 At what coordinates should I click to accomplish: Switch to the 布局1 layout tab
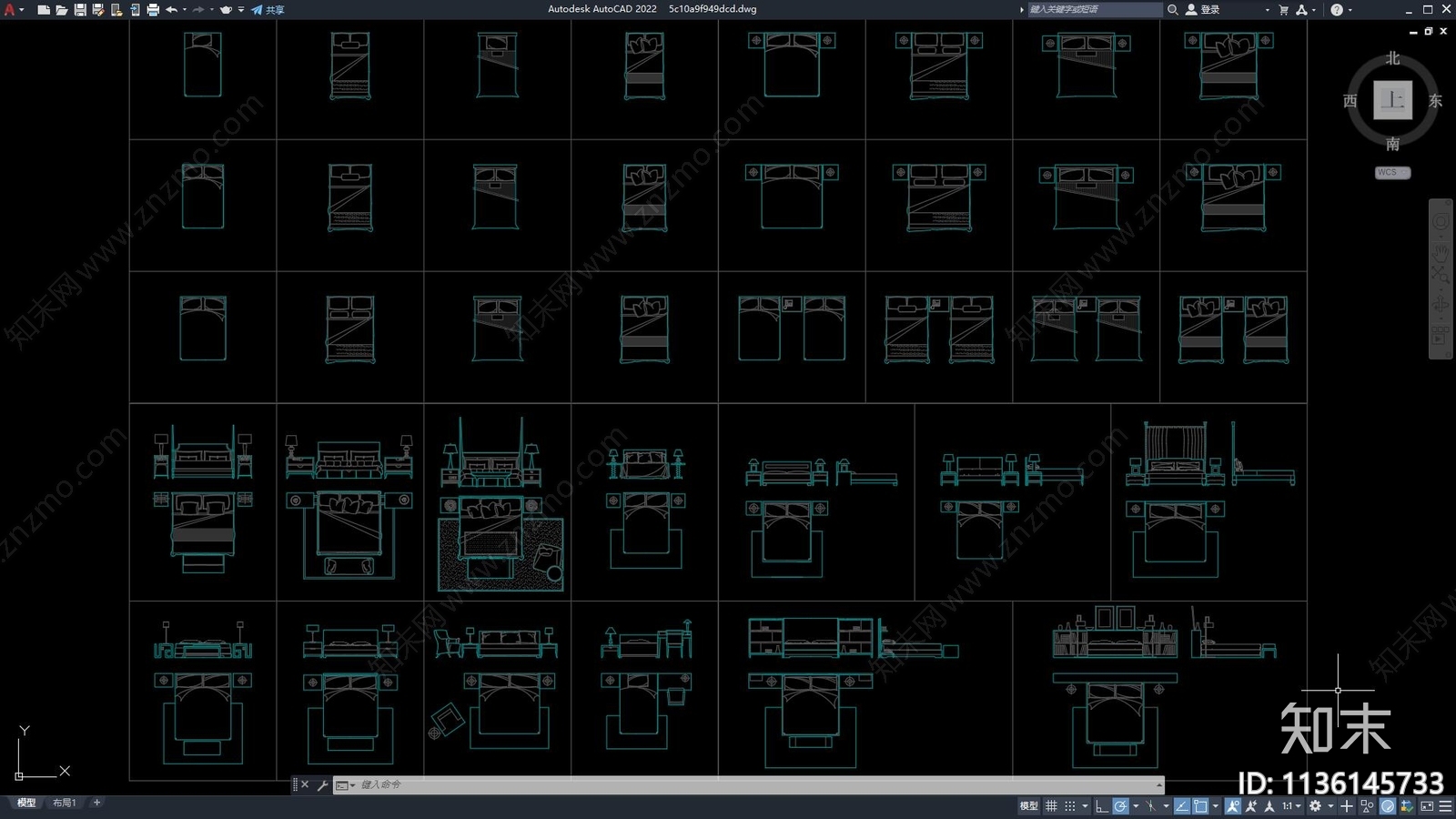point(64,803)
